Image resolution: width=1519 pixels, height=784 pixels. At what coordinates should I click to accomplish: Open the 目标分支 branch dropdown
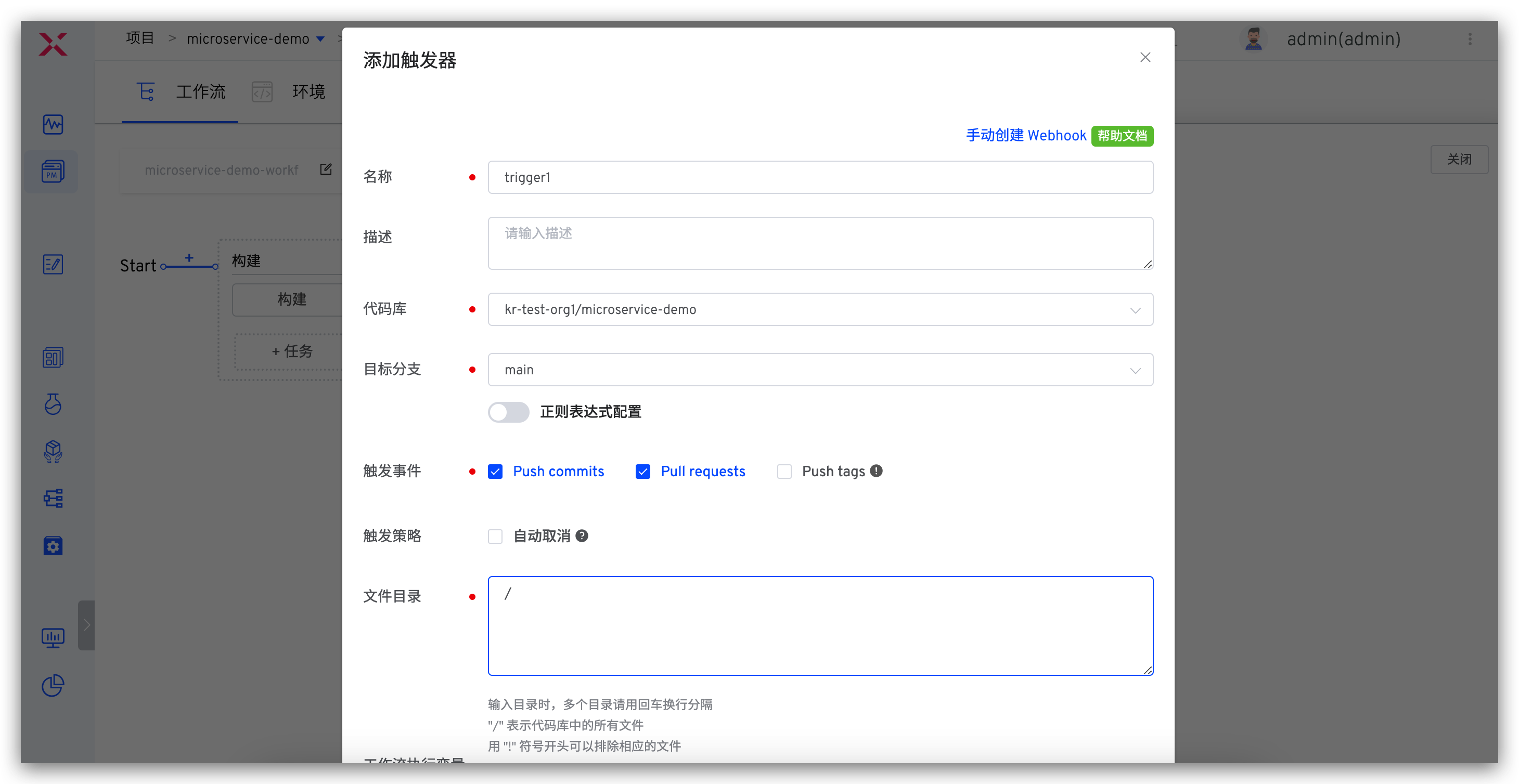(x=820, y=370)
